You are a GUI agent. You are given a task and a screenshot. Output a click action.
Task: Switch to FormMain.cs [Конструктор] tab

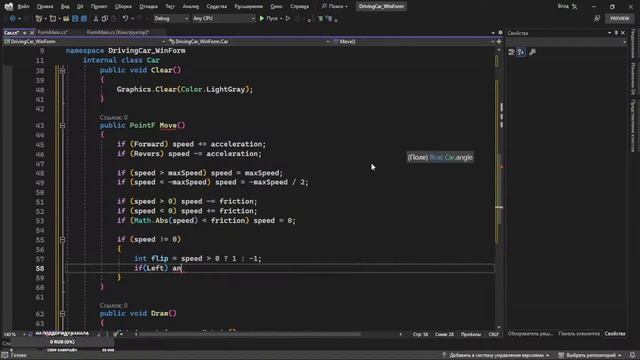pyautogui.click(x=118, y=32)
